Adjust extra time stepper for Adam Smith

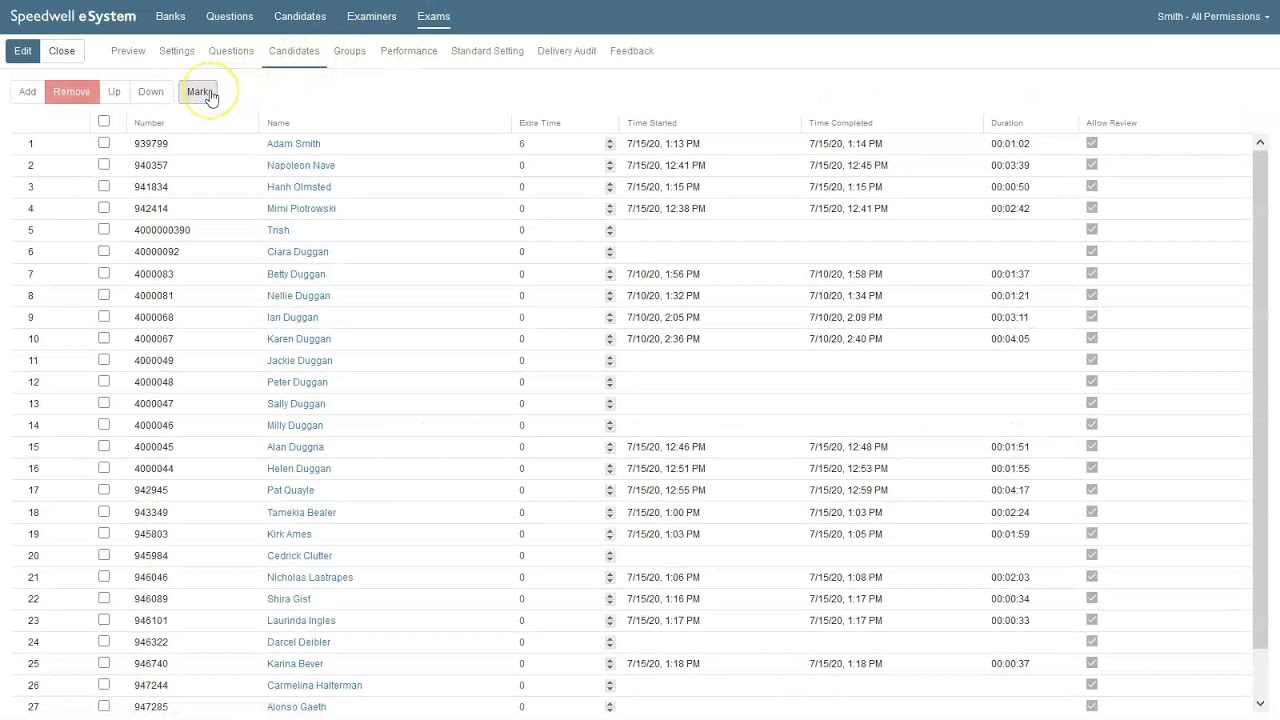pyautogui.click(x=609, y=144)
